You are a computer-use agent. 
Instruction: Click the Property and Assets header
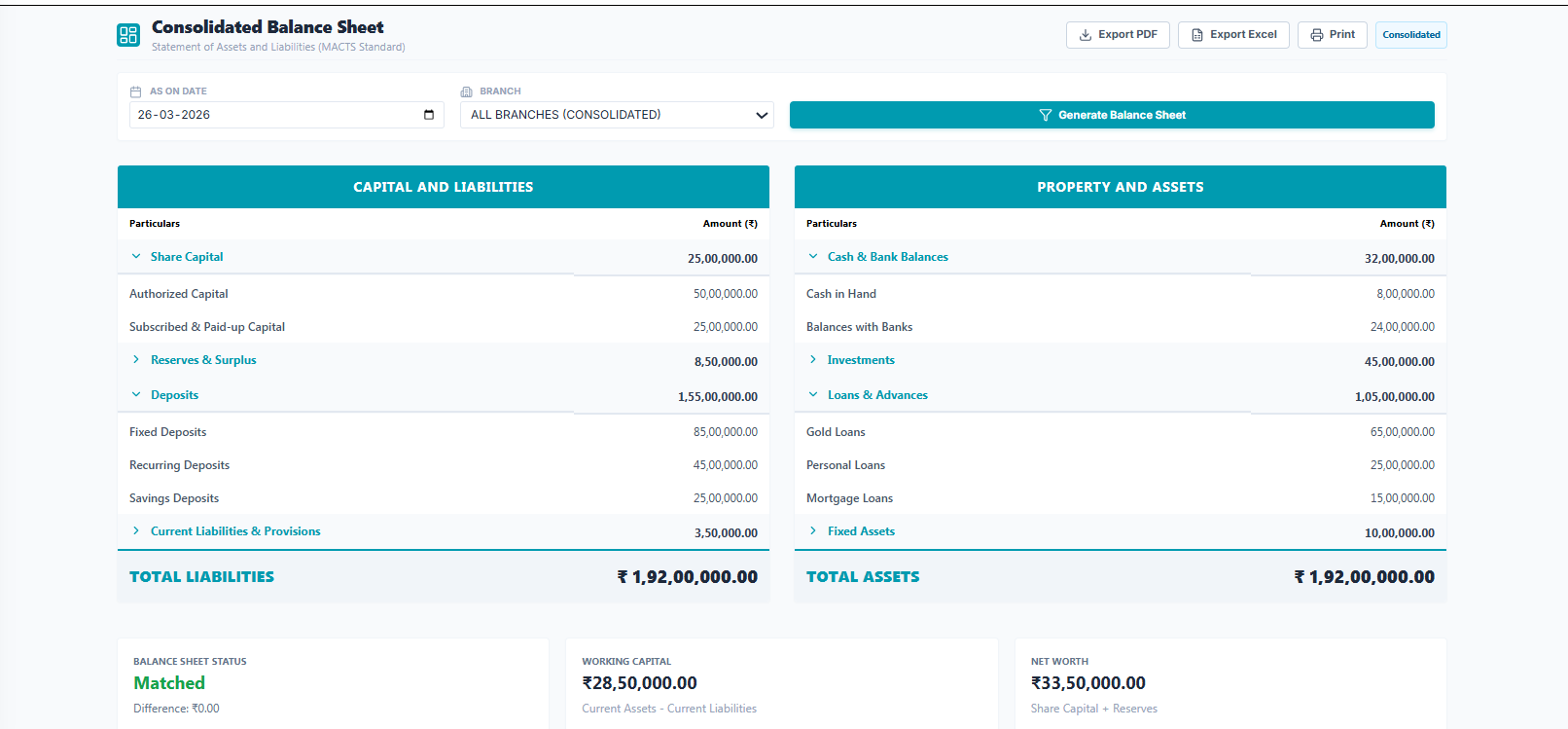pyautogui.click(x=1120, y=187)
